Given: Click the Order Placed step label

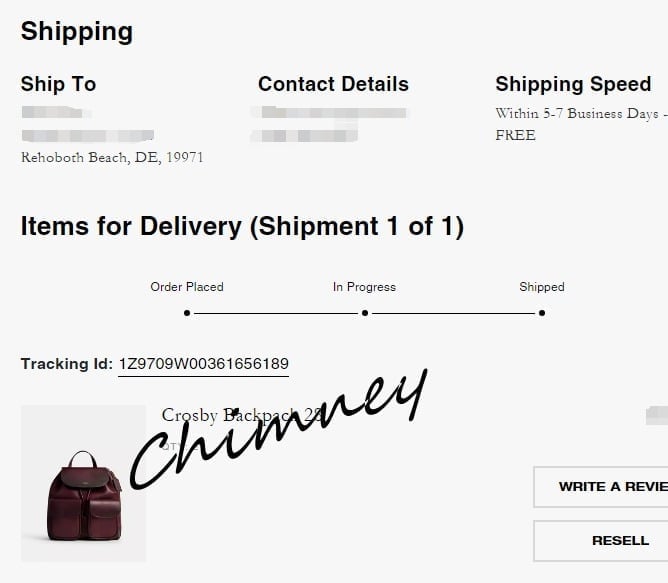Looking at the screenshot, I should pos(187,287).
